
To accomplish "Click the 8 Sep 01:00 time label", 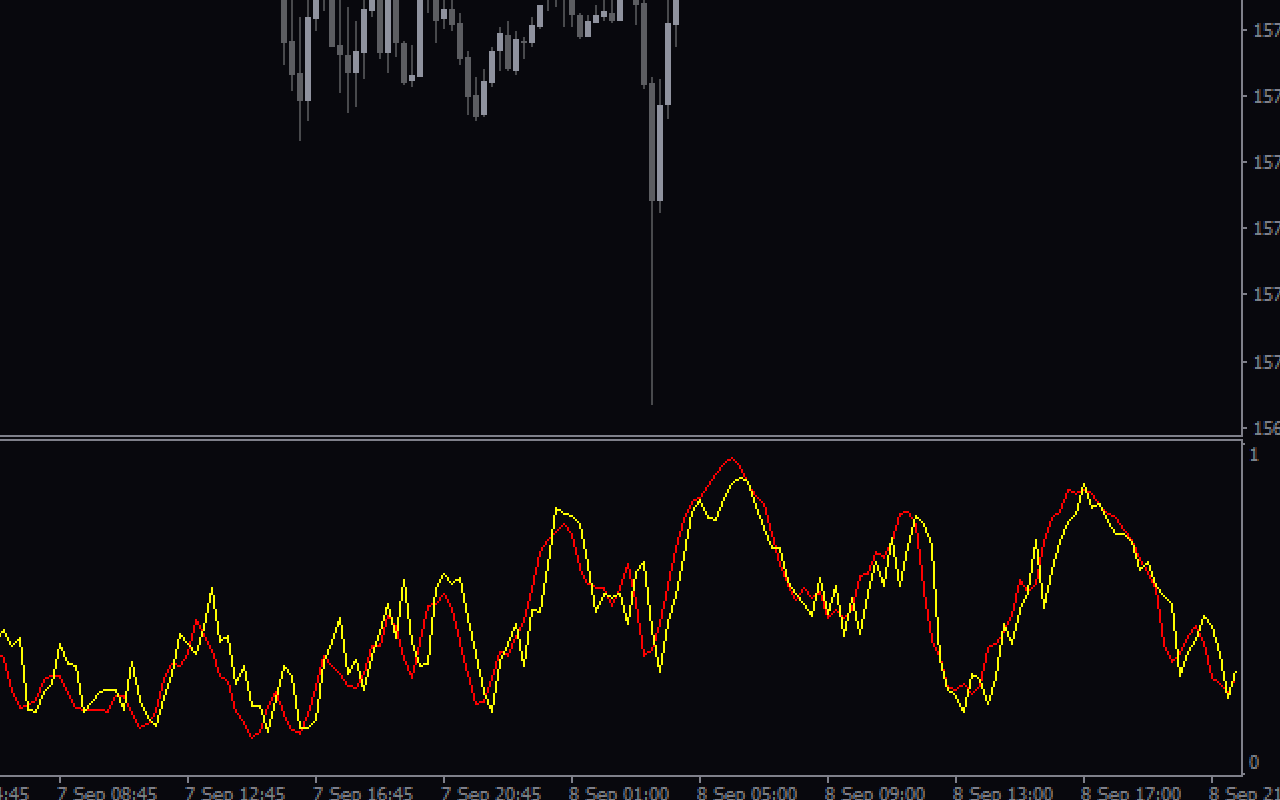I will (619, 793).
